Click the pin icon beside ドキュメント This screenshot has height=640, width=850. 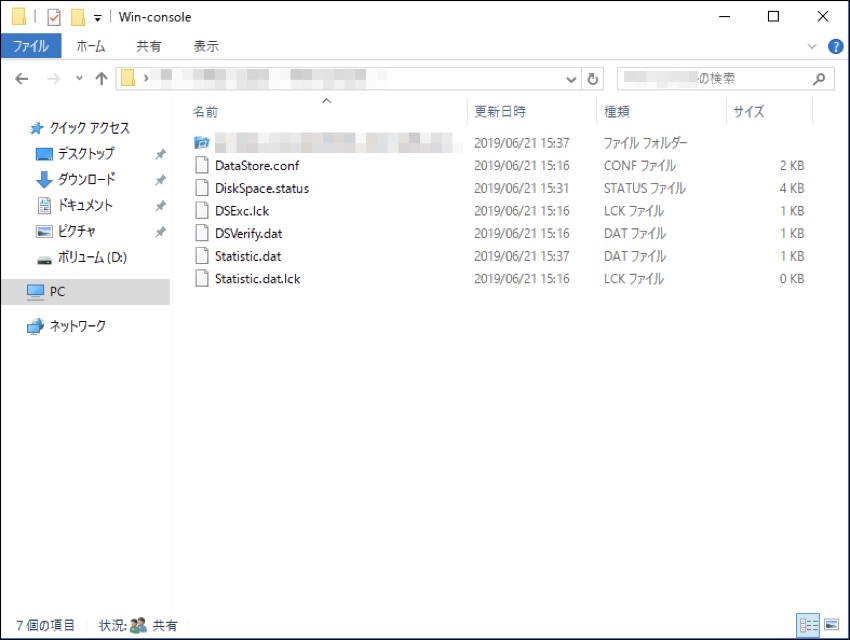[x=160, y=206]
